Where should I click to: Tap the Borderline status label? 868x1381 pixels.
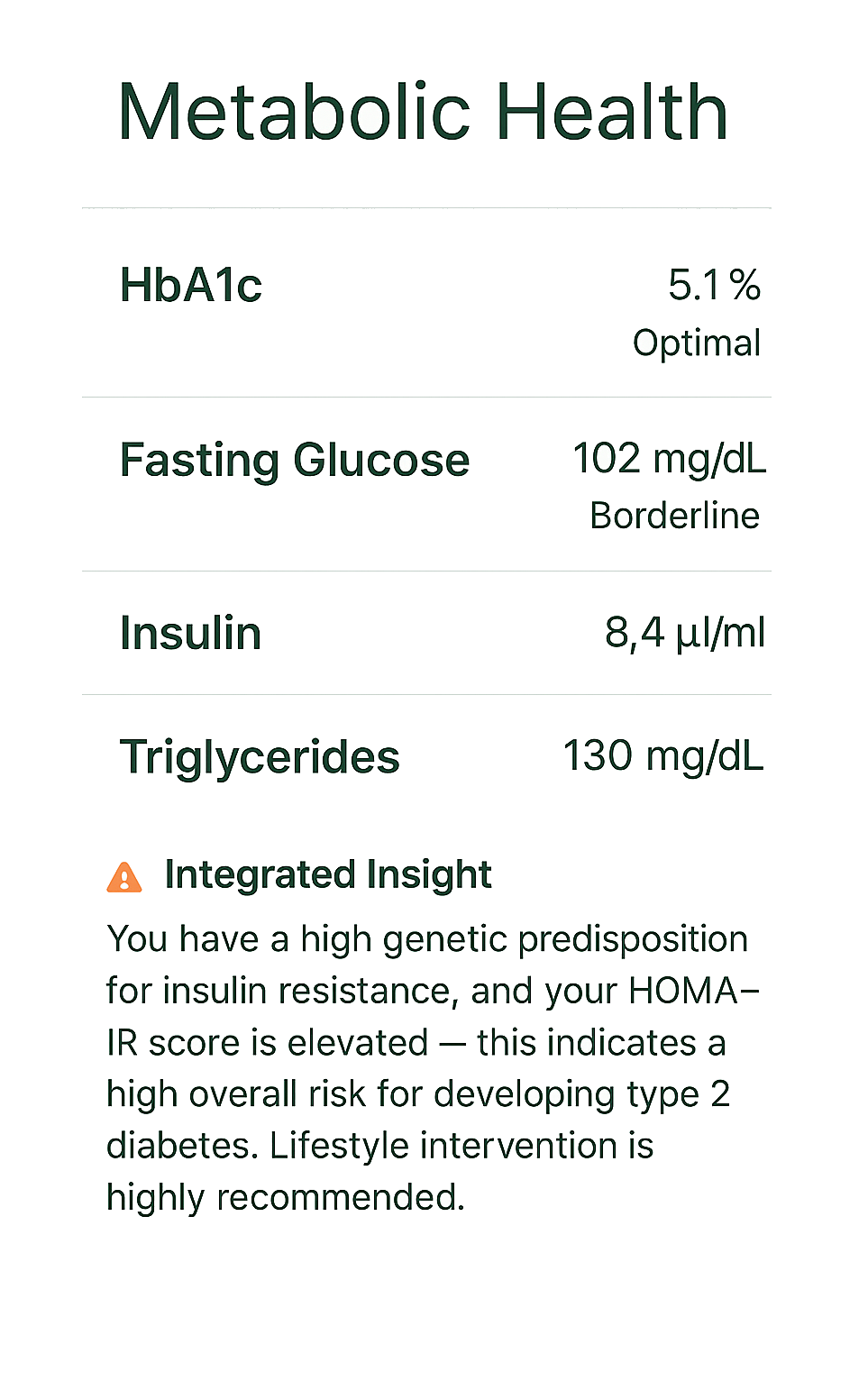coord(674,516)
